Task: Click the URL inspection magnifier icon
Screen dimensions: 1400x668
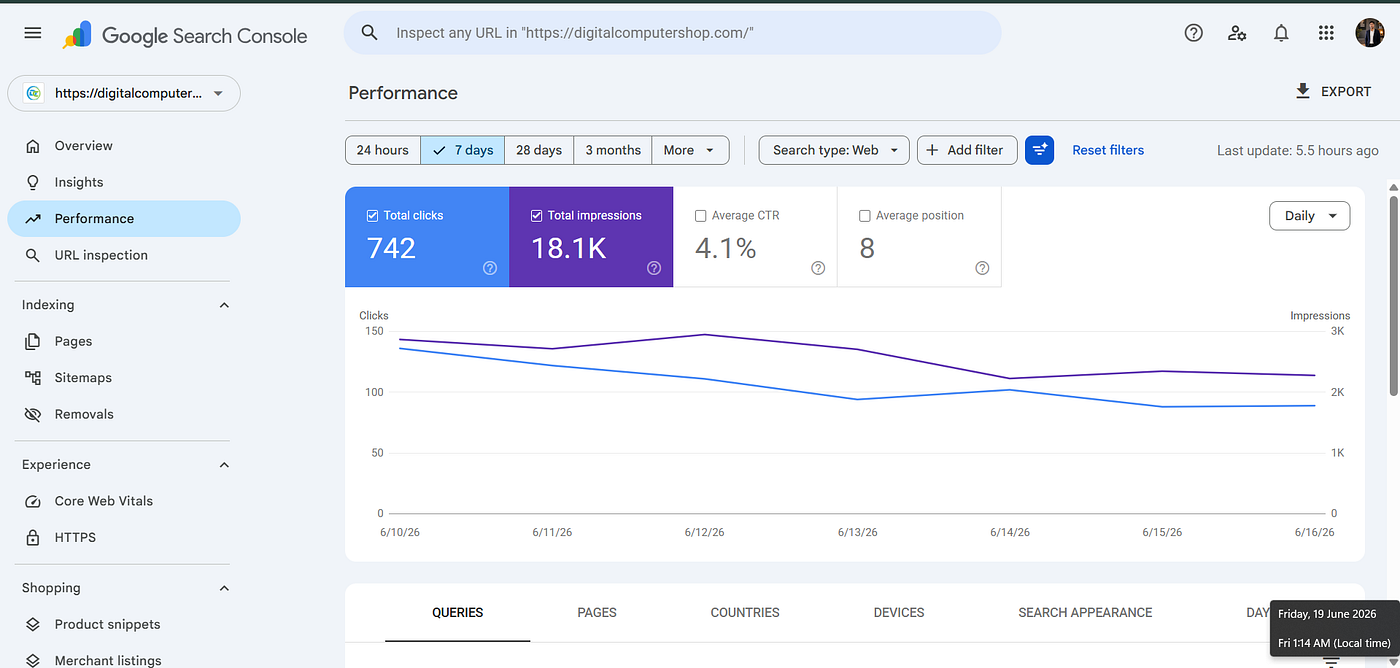Action: pyautogui.click(x=33, y=255)
